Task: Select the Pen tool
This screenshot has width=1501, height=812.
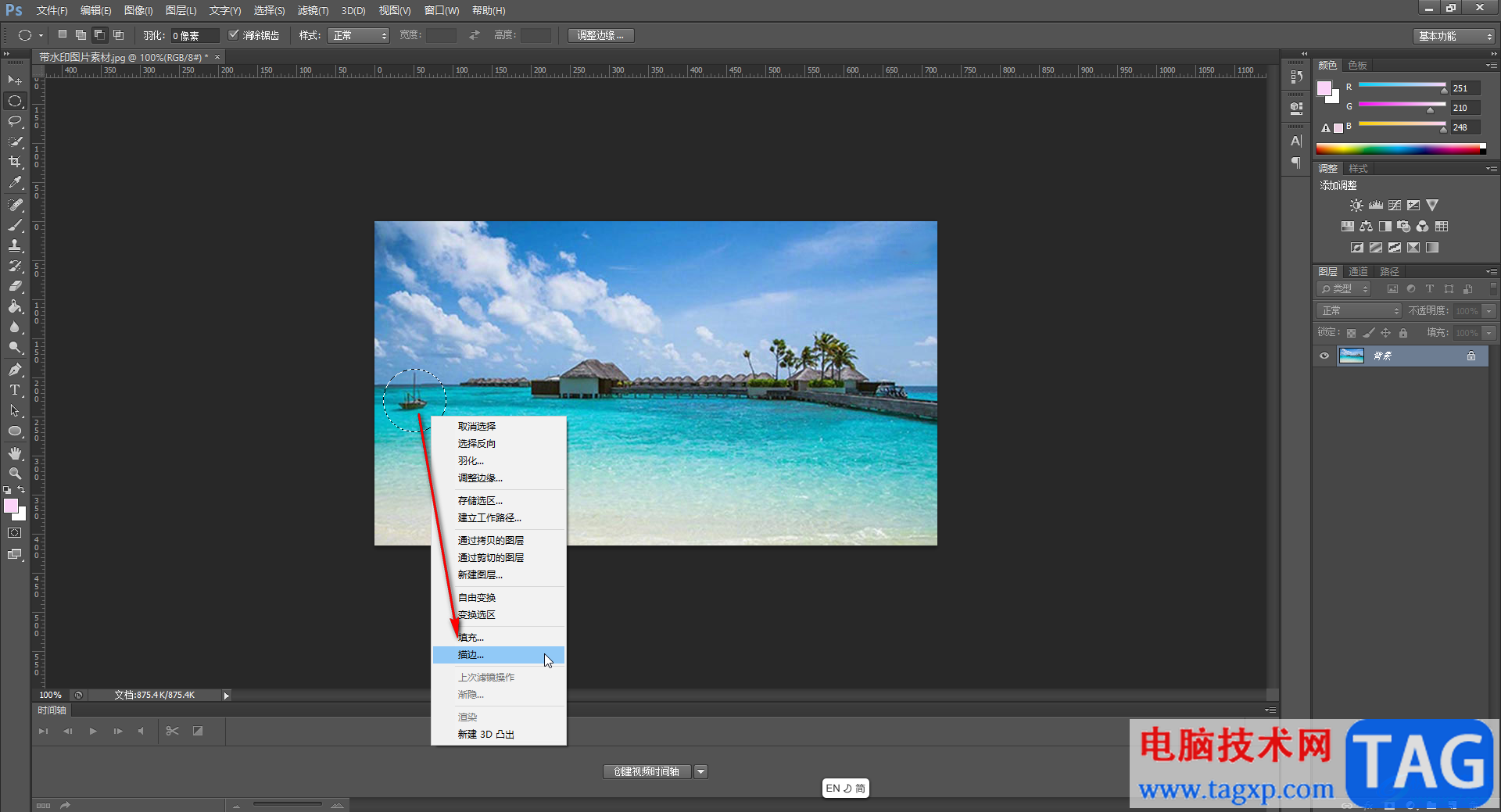Action: pos(15,370)
